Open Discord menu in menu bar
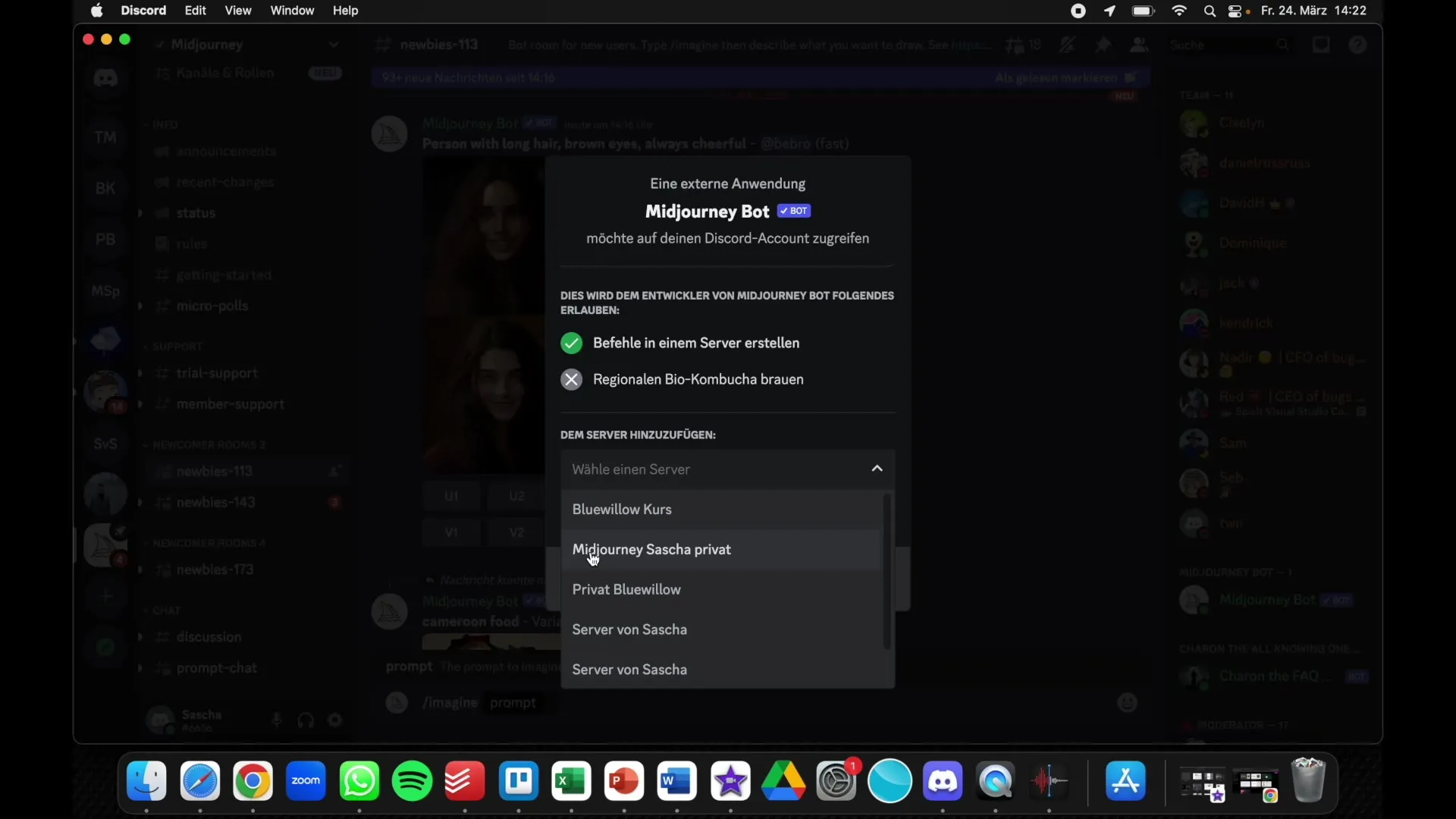1456x819 pixels. click(x=143, y=11)
